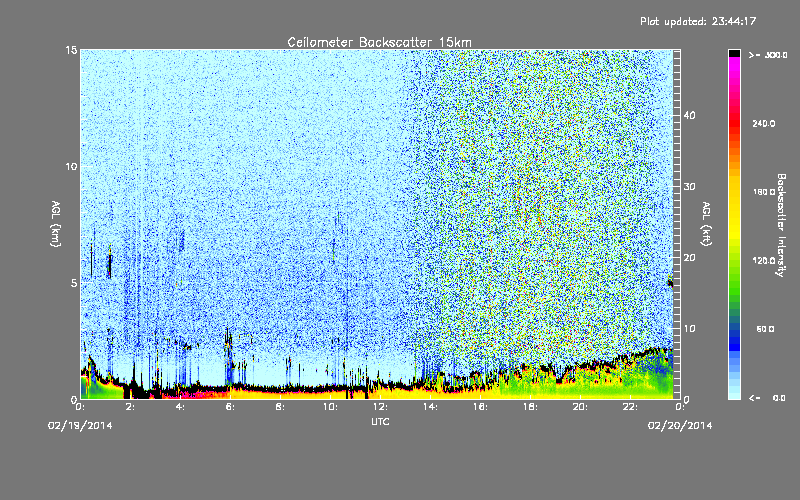Click the 240.0 colorbar value
The image size is (800, 500).
[x=764, y=124]
